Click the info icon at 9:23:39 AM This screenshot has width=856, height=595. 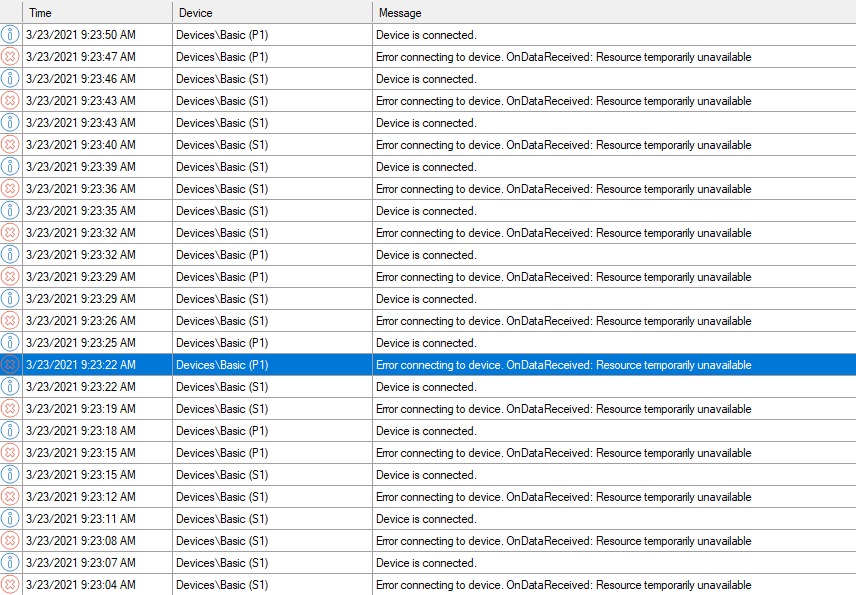10,167
